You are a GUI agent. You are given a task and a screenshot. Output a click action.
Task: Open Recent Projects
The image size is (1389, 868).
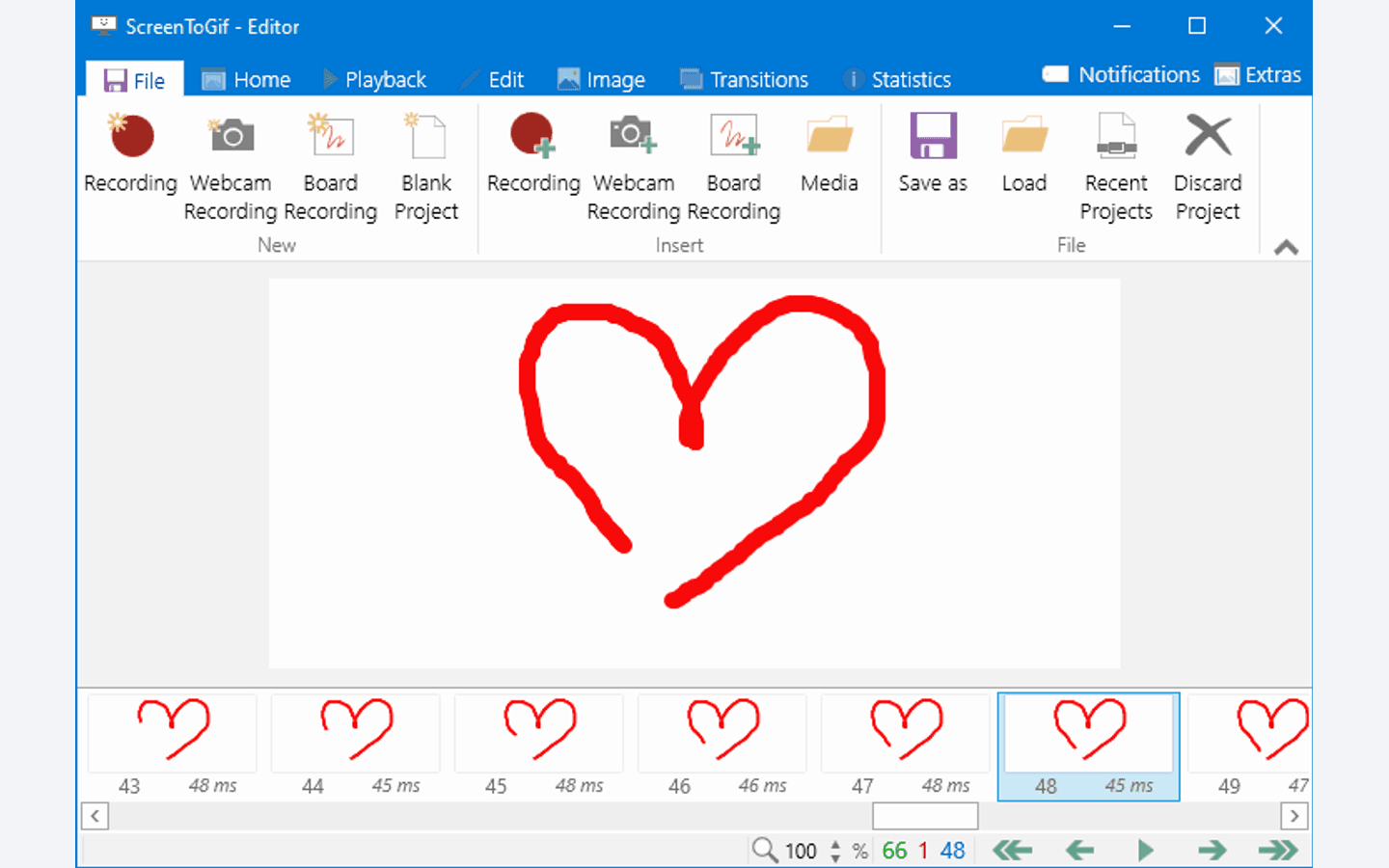click(x=1116, y=167)
